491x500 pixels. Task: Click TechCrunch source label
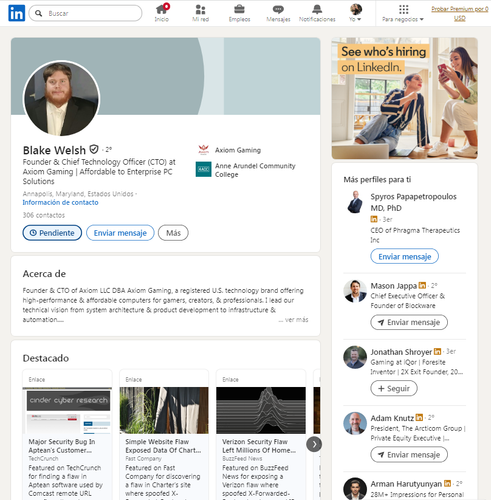(x=43, y=459)
